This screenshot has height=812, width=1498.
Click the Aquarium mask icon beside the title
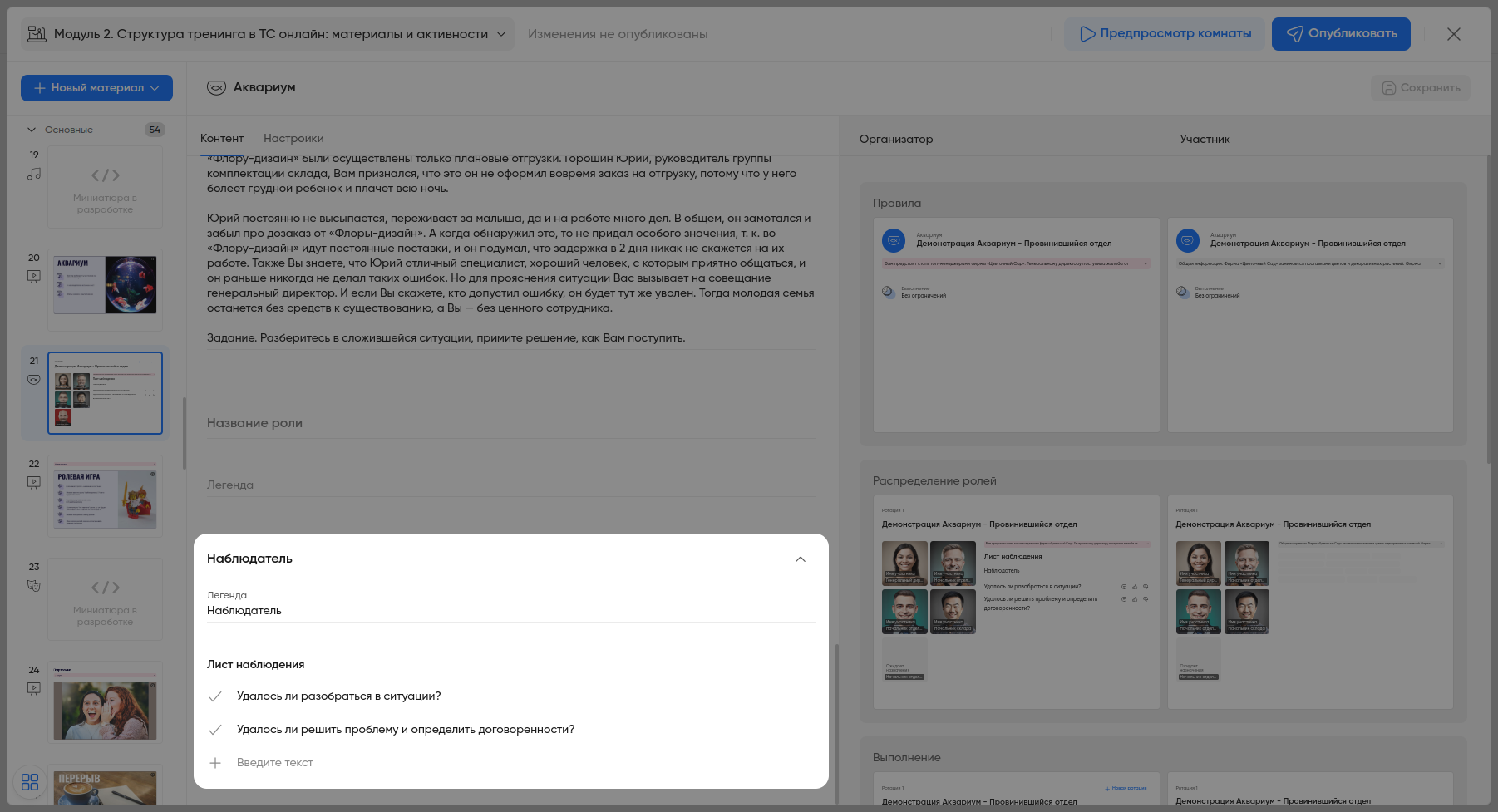pos(216,88)
